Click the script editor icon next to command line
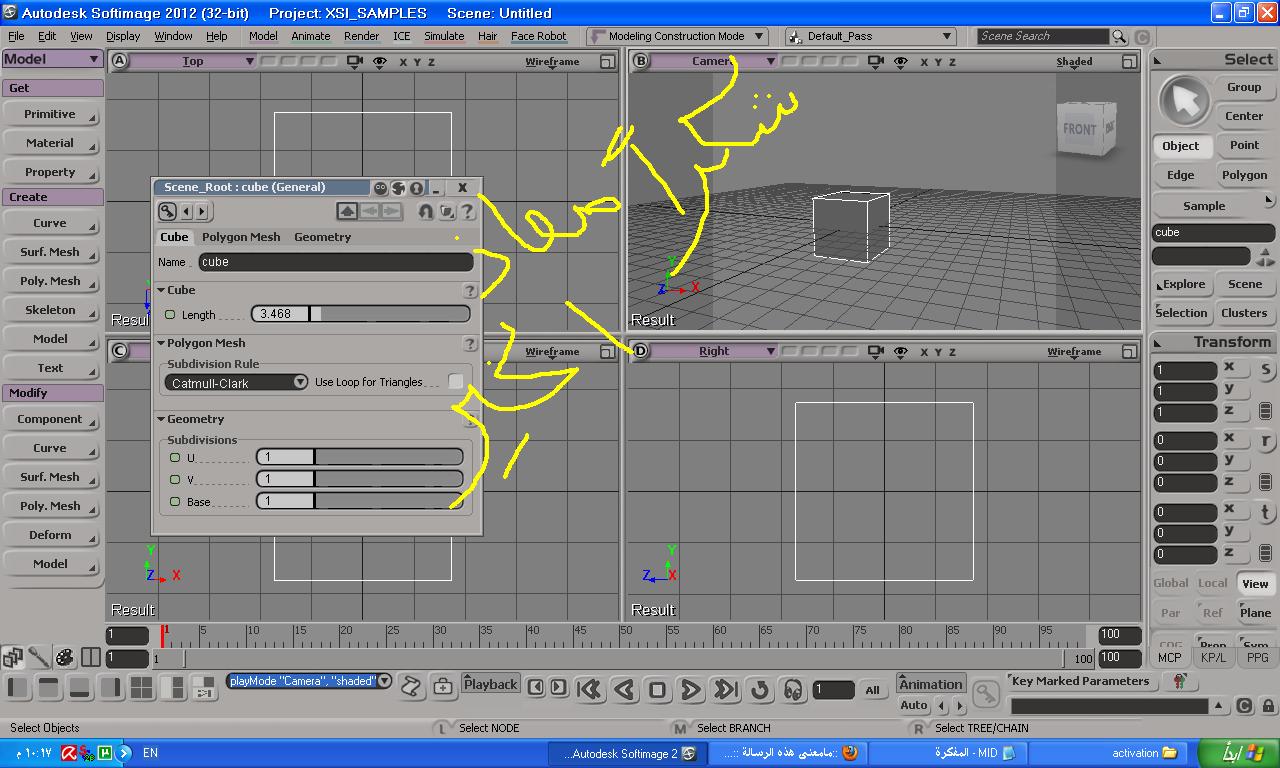 411,685
